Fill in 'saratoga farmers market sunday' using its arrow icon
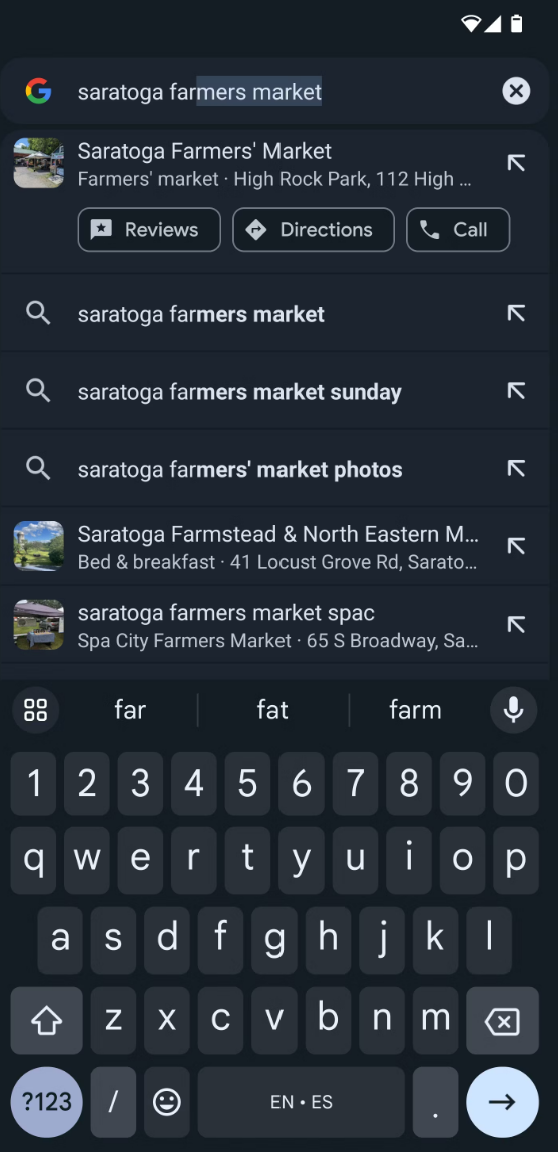This screenshot has height=1152, width=558. pyautogui.click(x=516, y=391)
